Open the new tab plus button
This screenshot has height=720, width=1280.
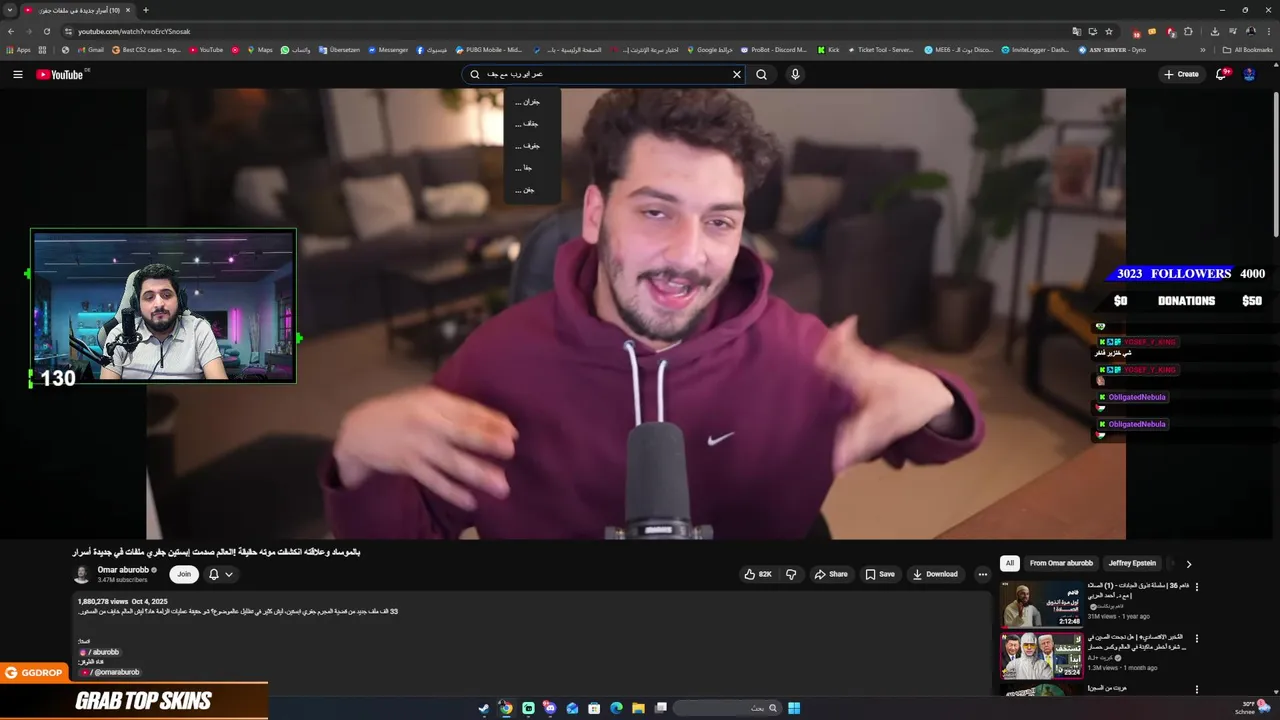tap(146, 10)
